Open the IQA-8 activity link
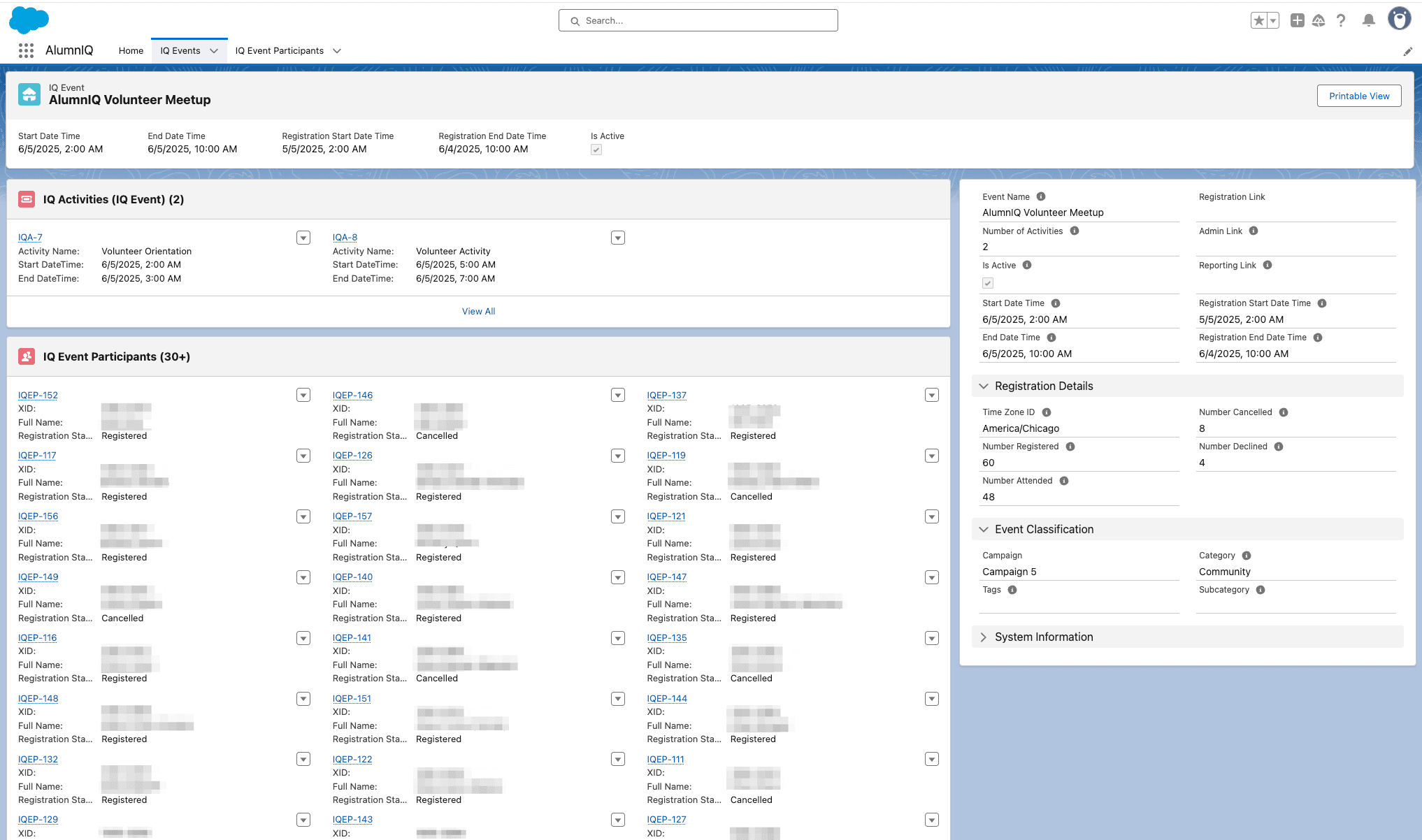The width and height of the screenshot is (1422, 840). click(x=345, y=237)
